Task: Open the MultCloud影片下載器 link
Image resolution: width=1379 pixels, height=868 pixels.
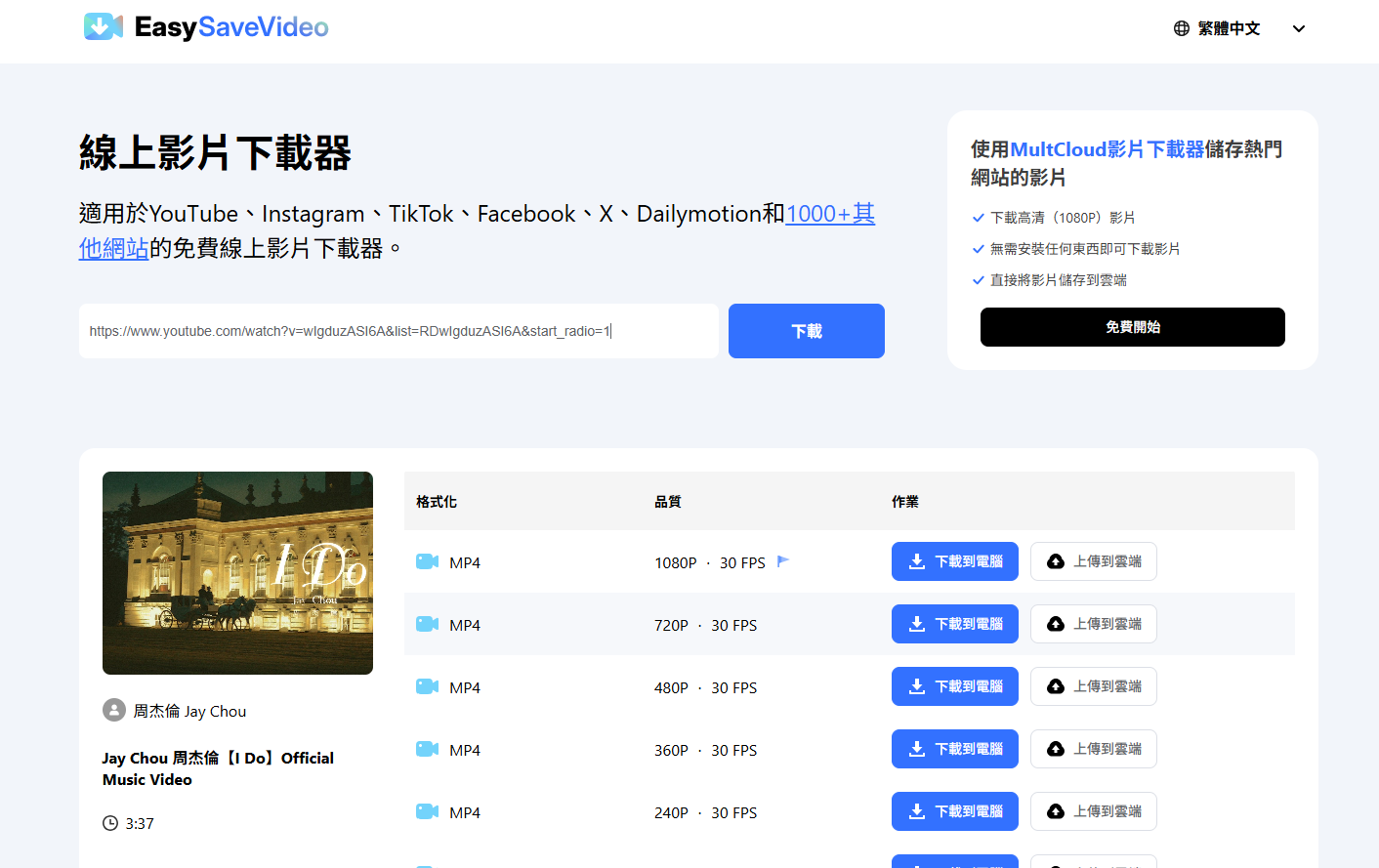Action: 1107,149
